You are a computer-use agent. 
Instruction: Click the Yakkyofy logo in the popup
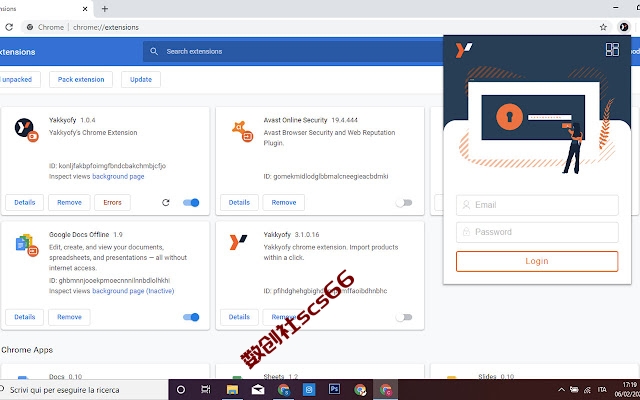(464, 50)
